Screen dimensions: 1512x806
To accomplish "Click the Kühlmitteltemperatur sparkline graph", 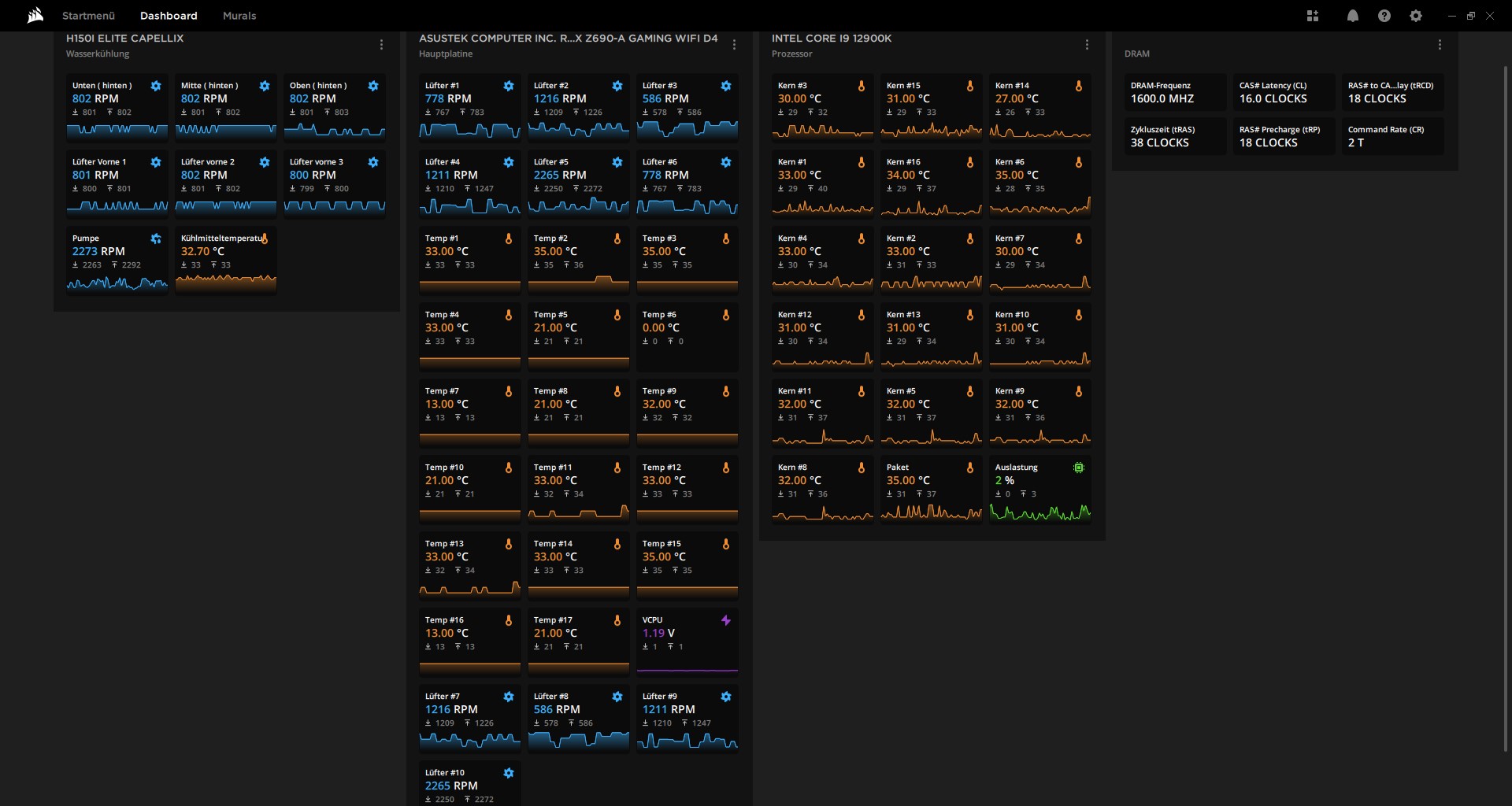I will click(x=226, y=280).
